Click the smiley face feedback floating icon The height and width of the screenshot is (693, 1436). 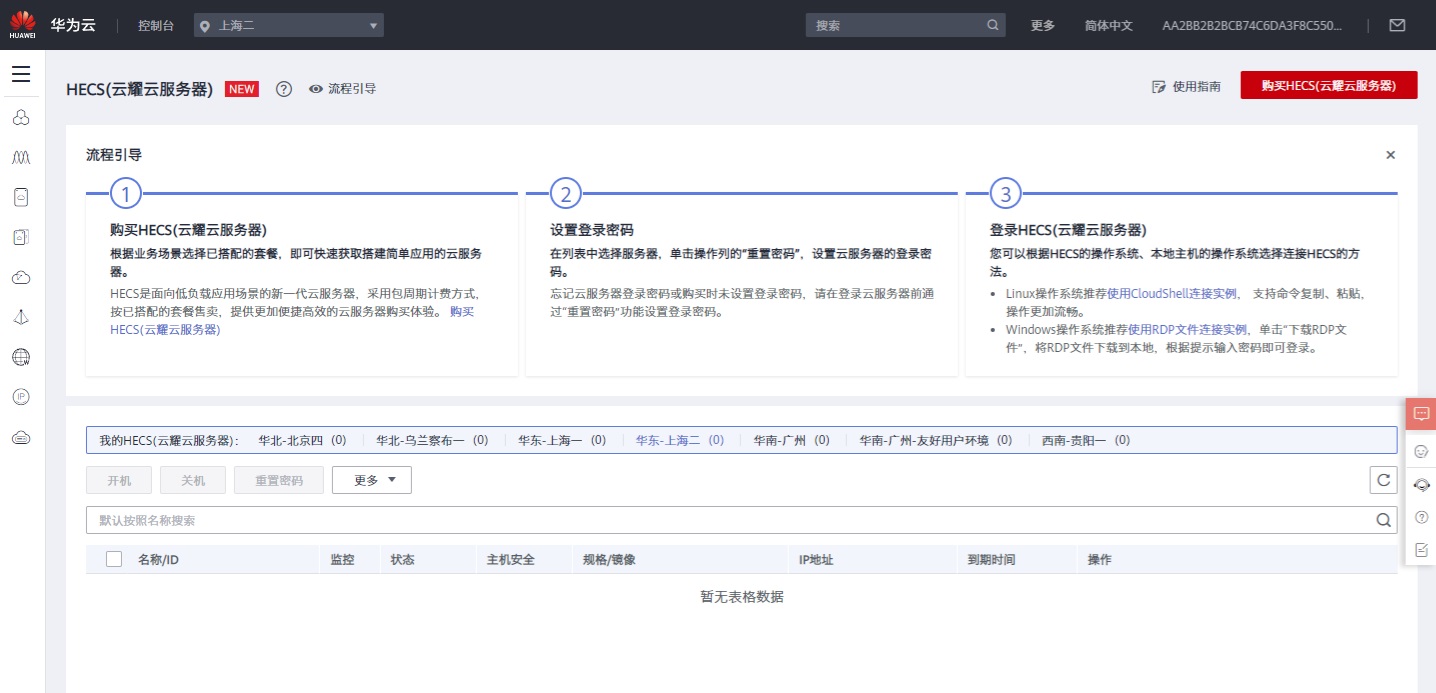click(x=1421, y=451)
